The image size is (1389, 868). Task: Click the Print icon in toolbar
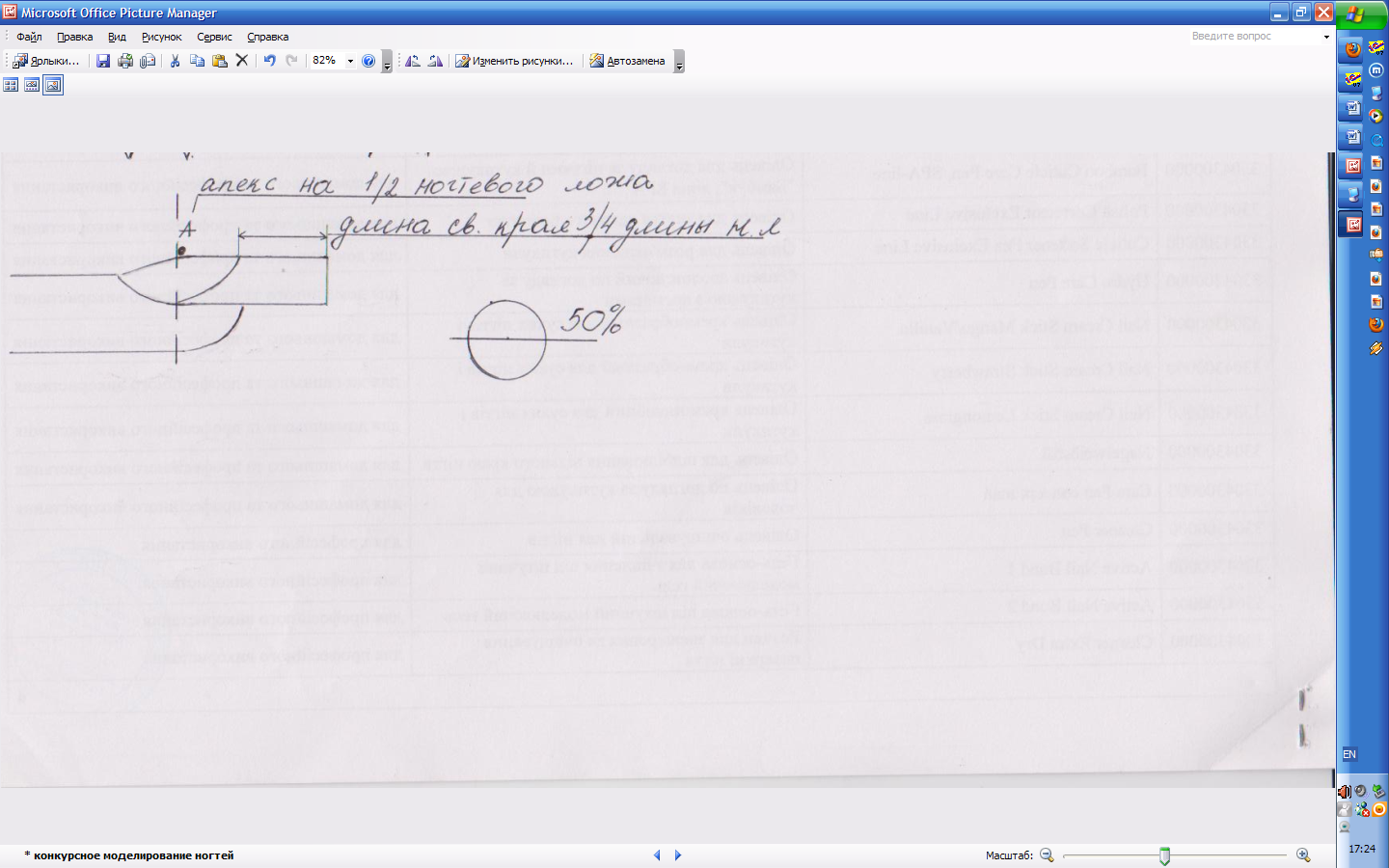pos(125,61)
